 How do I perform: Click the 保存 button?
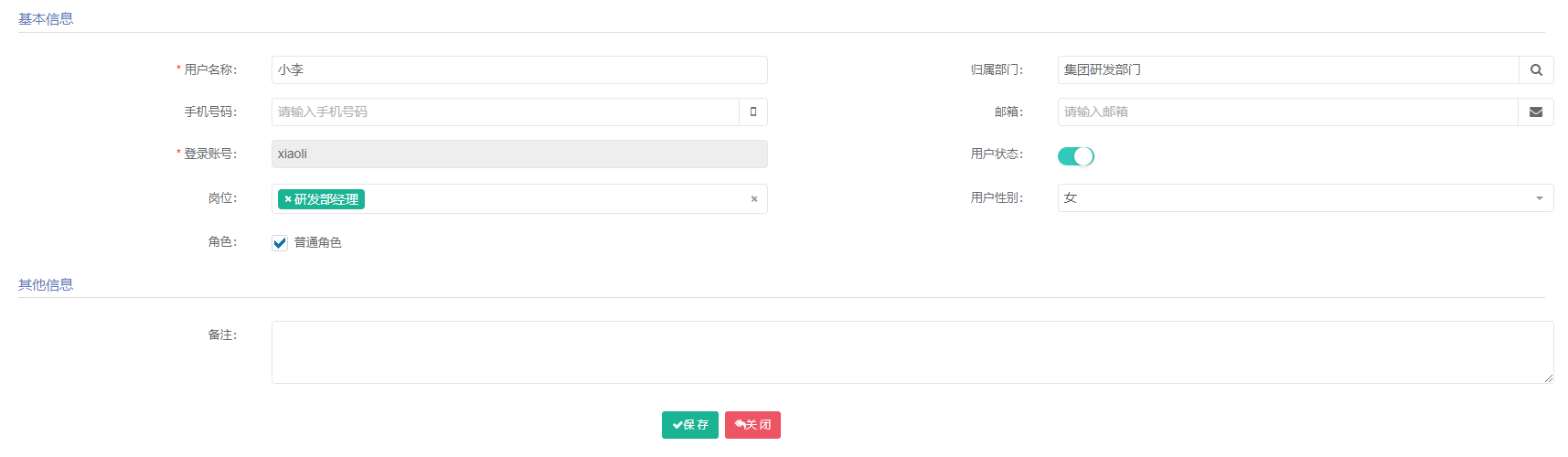pyautogui.click(x=689, y=425)
